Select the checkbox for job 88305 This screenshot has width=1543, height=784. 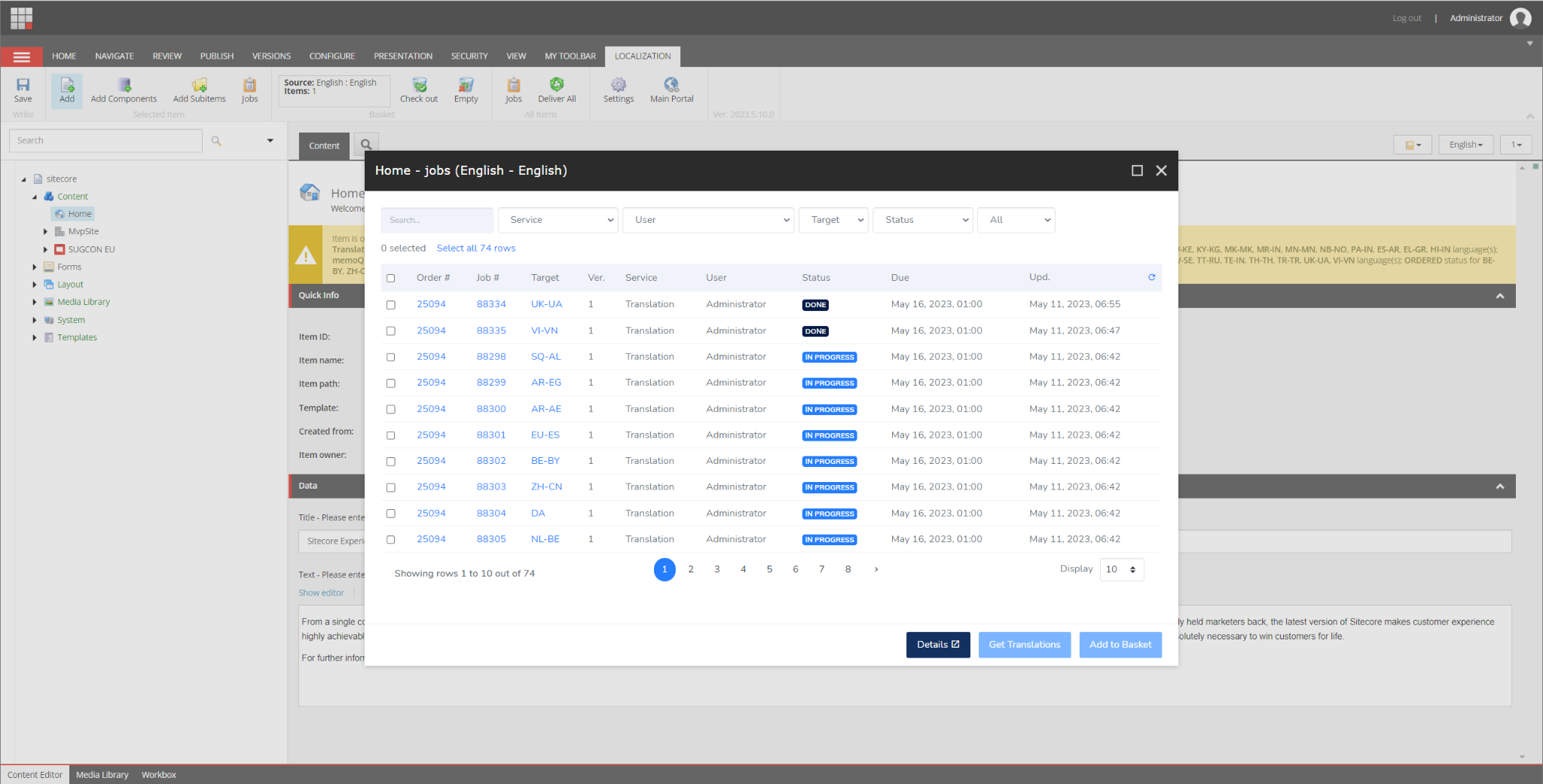point(390,540)
